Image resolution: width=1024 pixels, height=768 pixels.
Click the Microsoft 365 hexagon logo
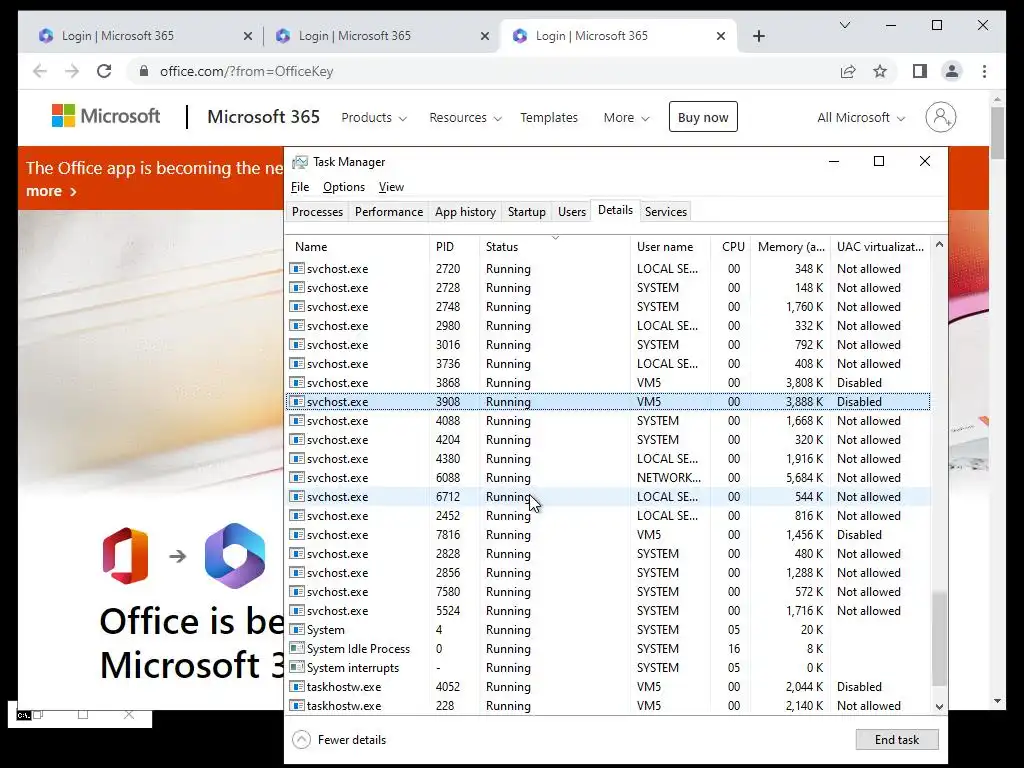235,556
